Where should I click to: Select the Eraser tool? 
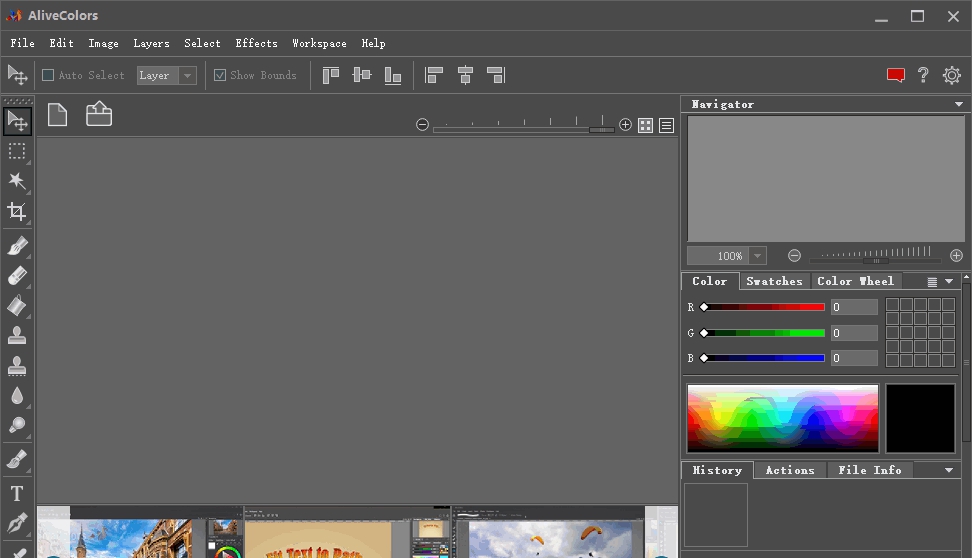click(x=17, y=276)
